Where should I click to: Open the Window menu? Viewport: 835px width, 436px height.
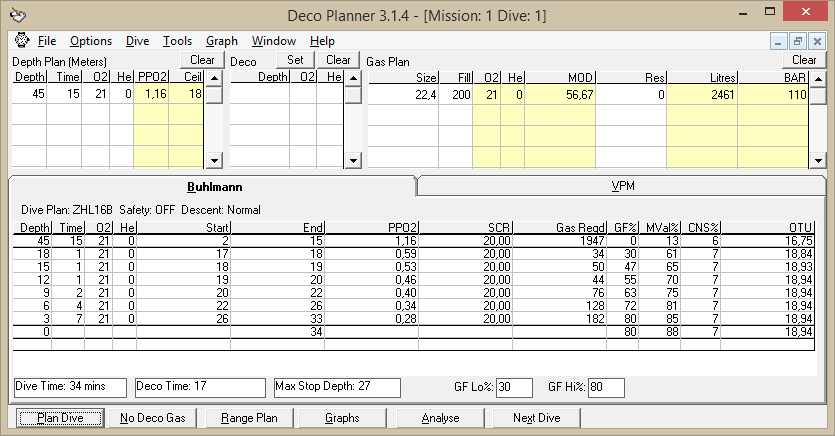point(274,41)
